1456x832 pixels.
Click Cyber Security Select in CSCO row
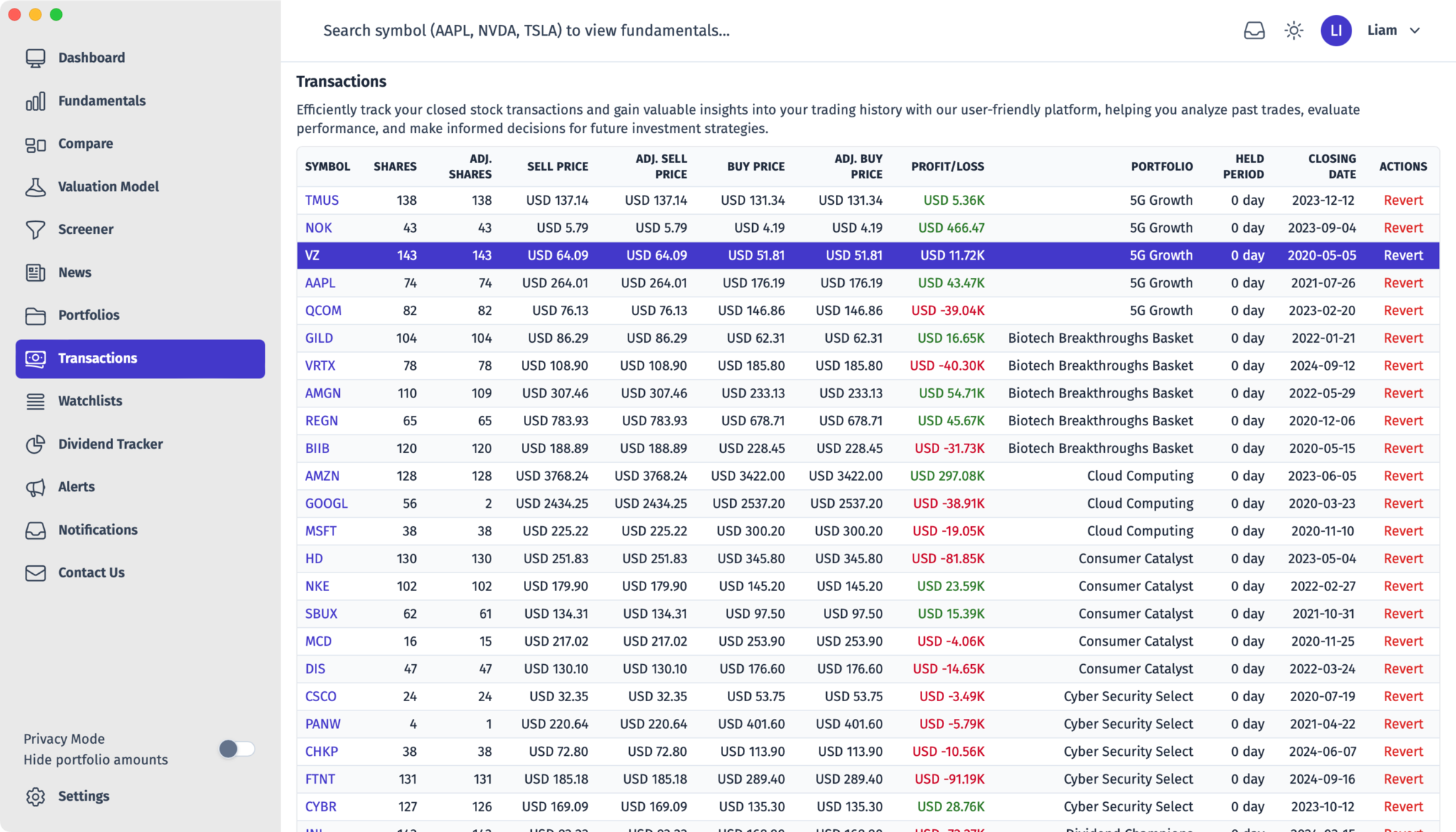(1128, 697)
